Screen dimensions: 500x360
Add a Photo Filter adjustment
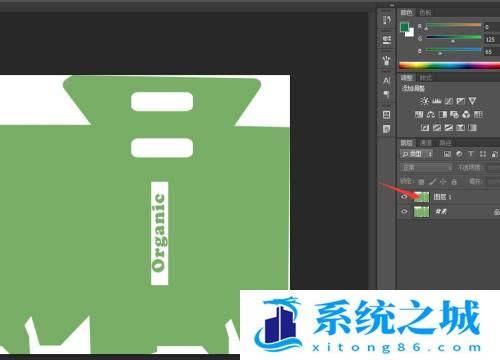[x=454, y=114]
